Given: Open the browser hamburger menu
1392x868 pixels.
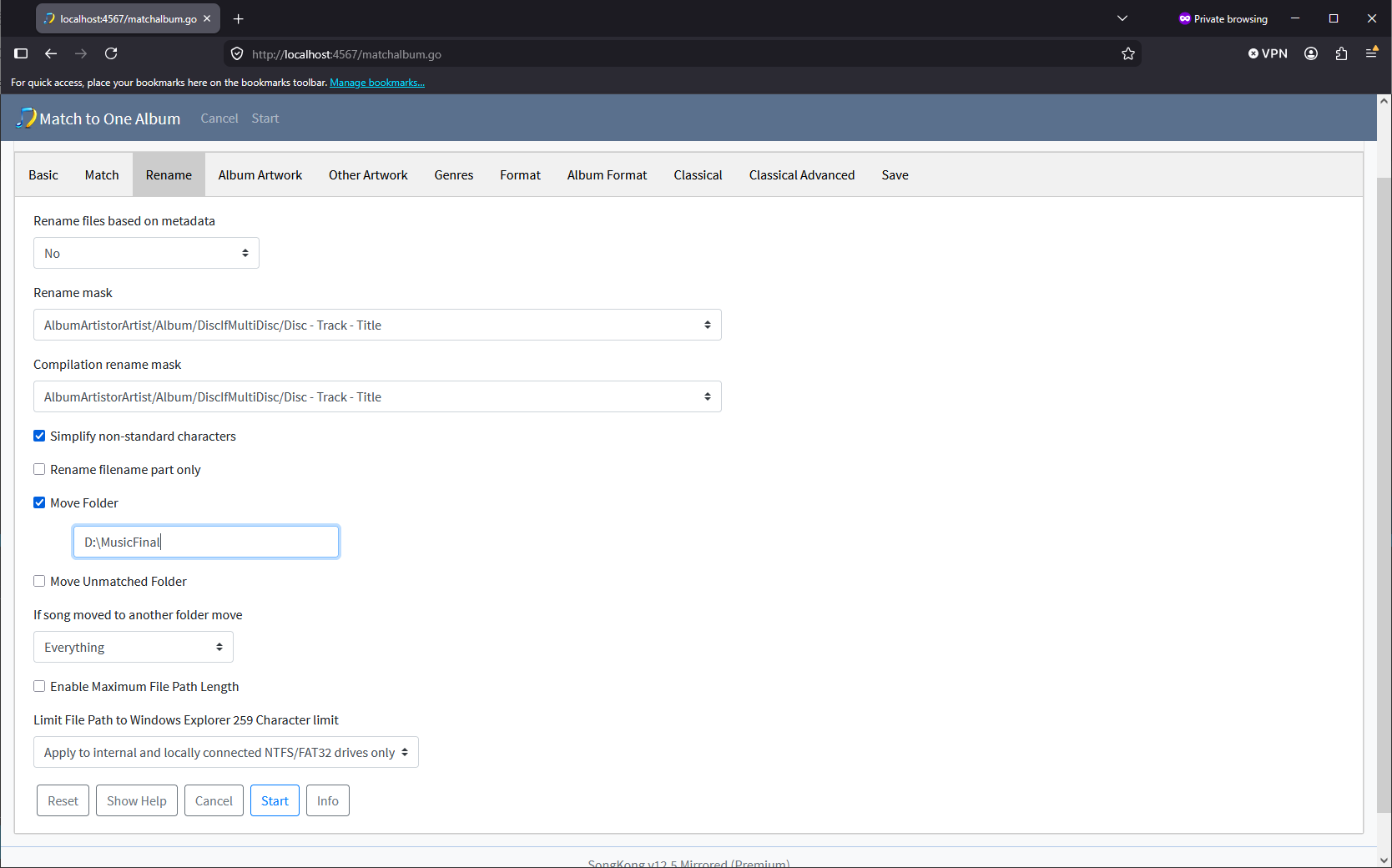Looking at the screenshot, I should 1371,53.
